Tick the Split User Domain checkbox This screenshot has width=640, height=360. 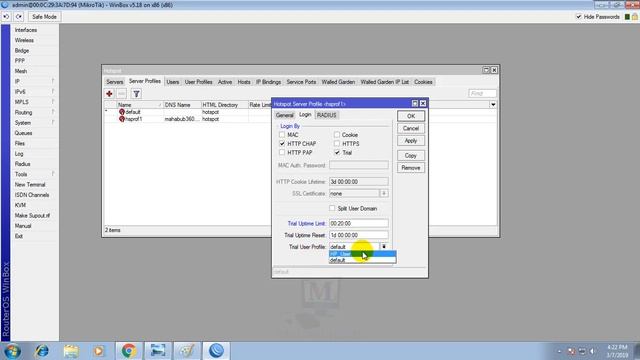point(332,208)
